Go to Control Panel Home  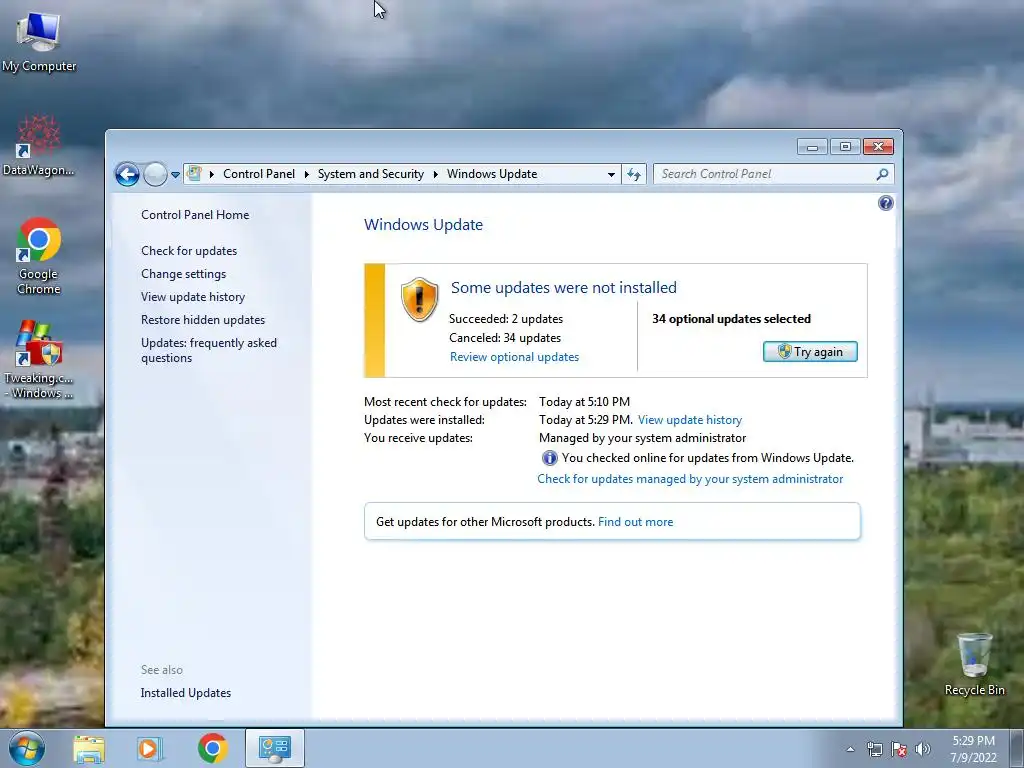(195, 215)
